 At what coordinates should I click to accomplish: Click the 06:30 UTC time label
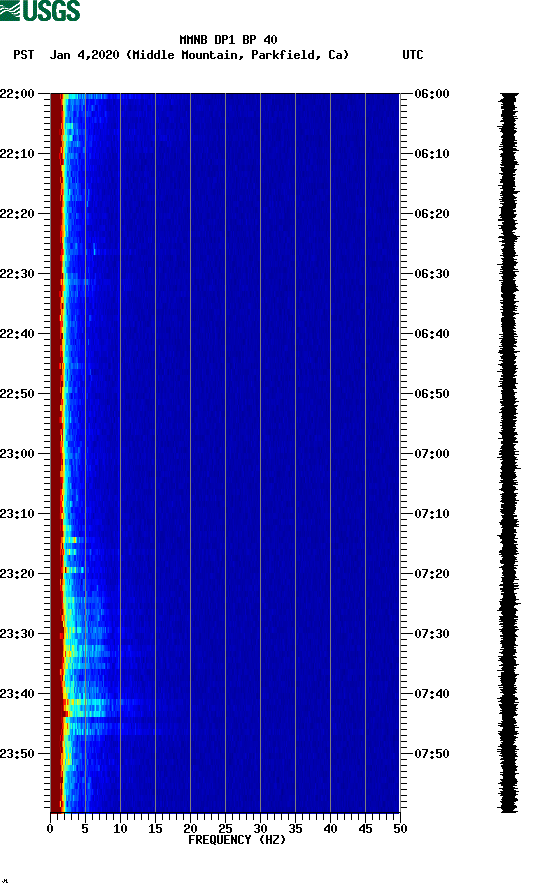pyautogui.click(x=432, y=274)
